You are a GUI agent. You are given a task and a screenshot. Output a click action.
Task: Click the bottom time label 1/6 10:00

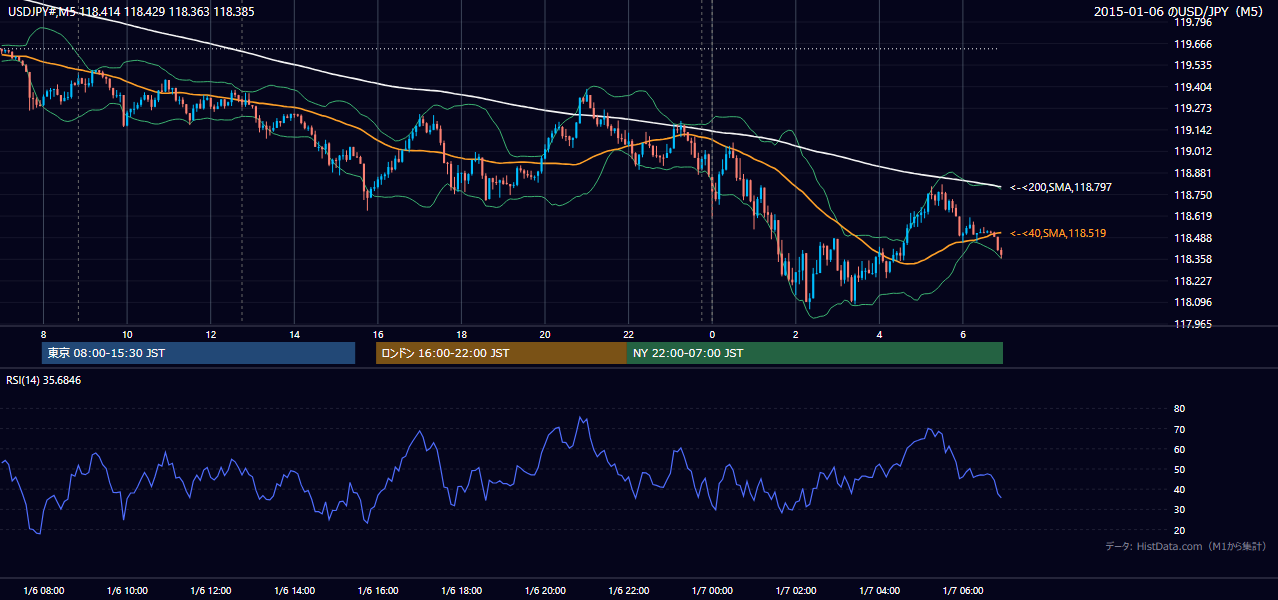coord(127,591)
